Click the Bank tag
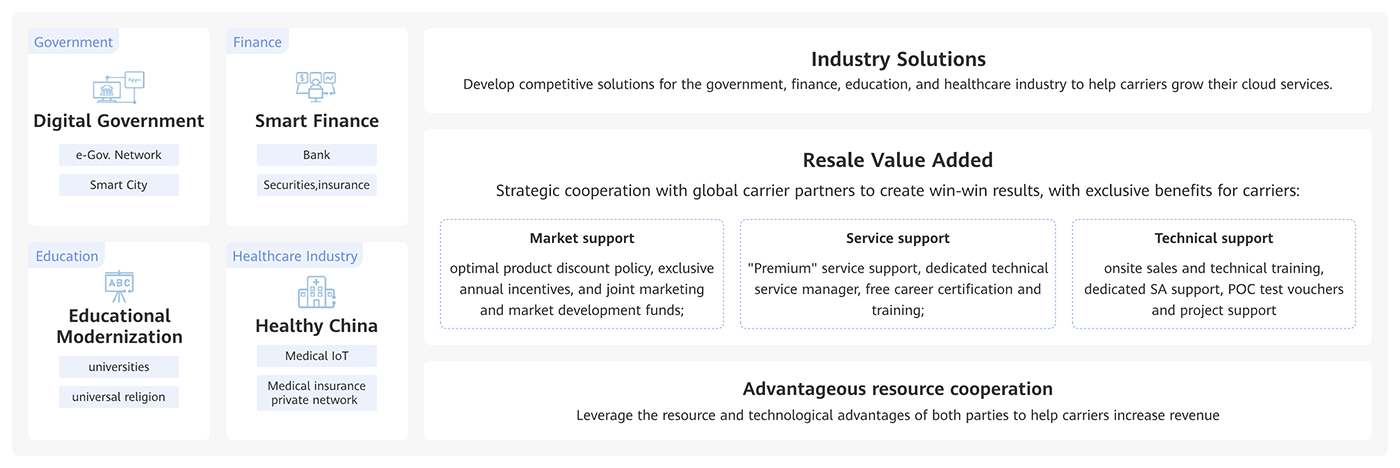This screenshot has height=468, width=1400. 316,155
